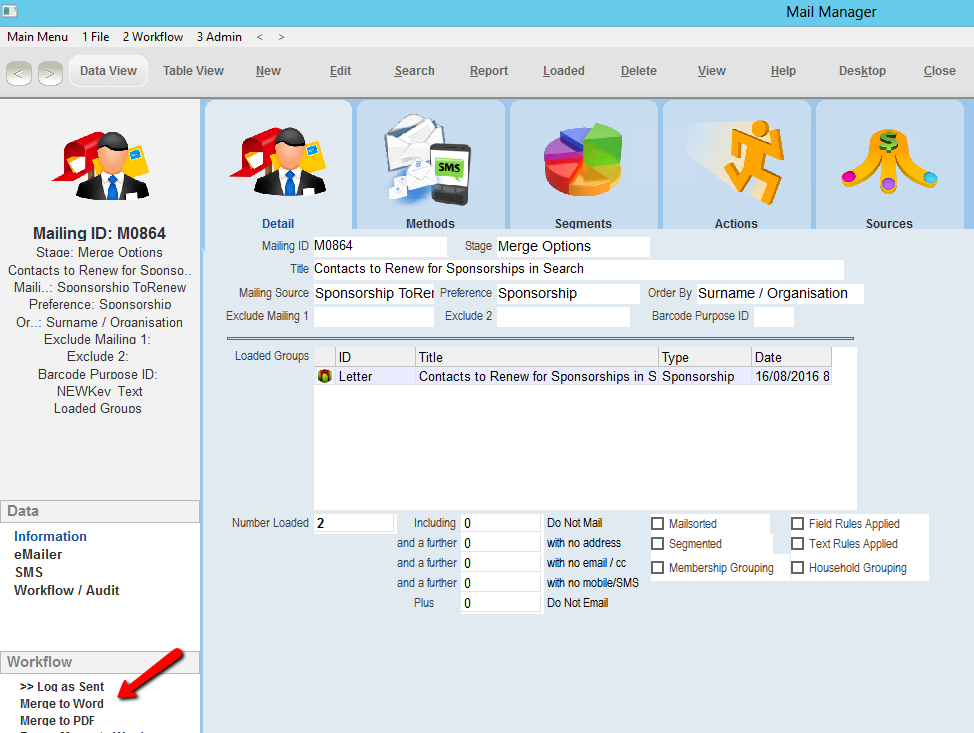Click the Order By field
This screenshot has height=733, width=974.
(779, 293)
